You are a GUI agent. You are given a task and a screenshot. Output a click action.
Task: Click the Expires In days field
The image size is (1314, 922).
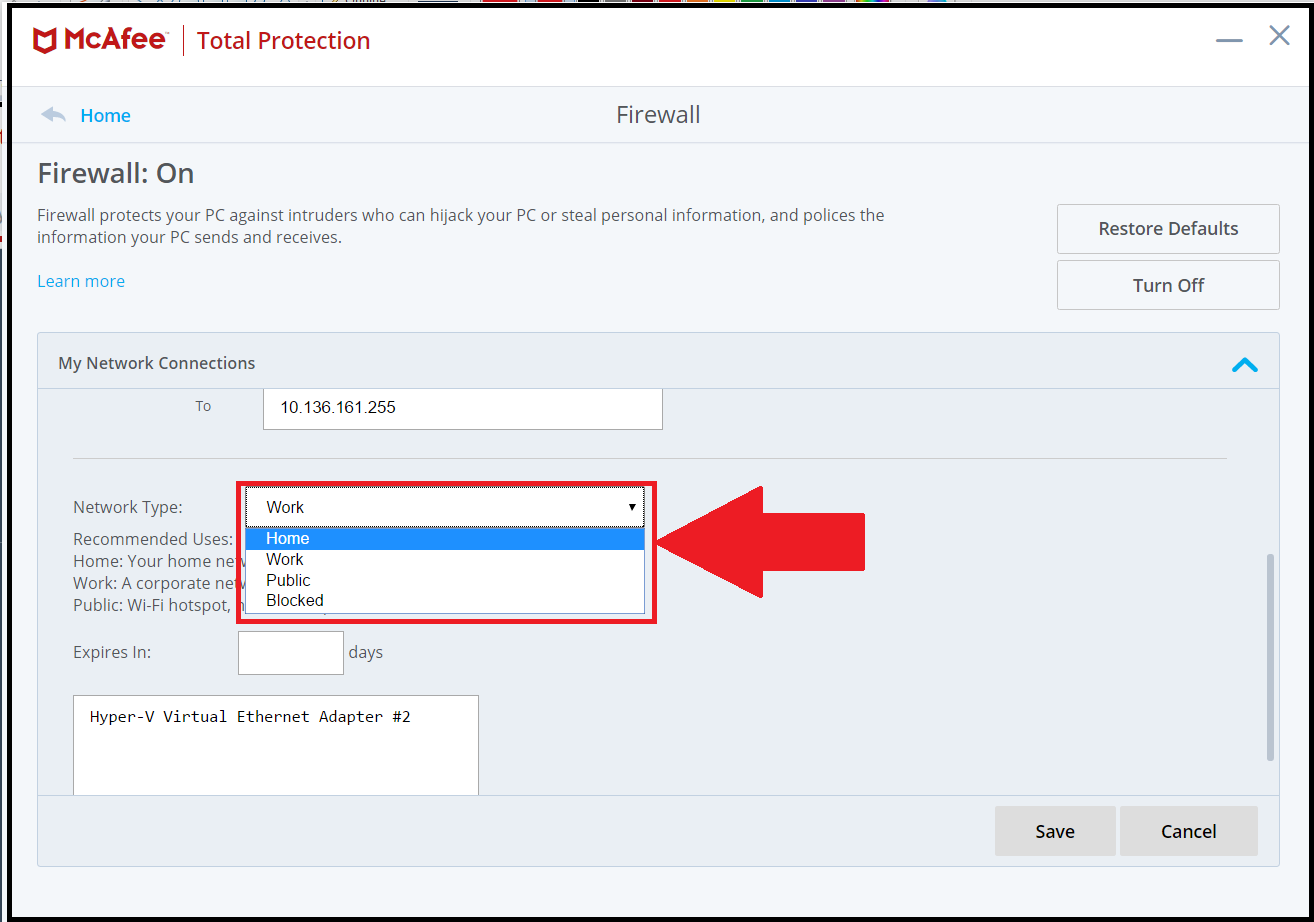[x=290, y=653]
